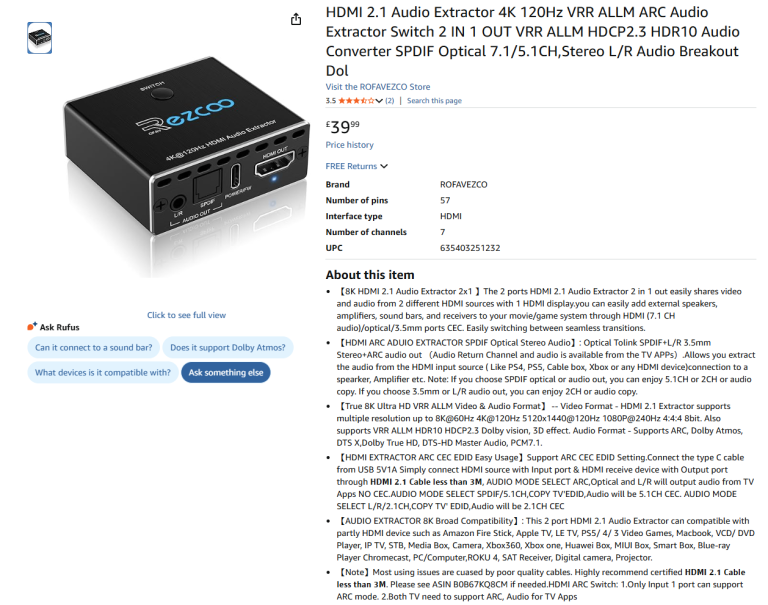This screenshot has height=605, width=768.
Task: Open the Price history link
Action: pos(349,145)
